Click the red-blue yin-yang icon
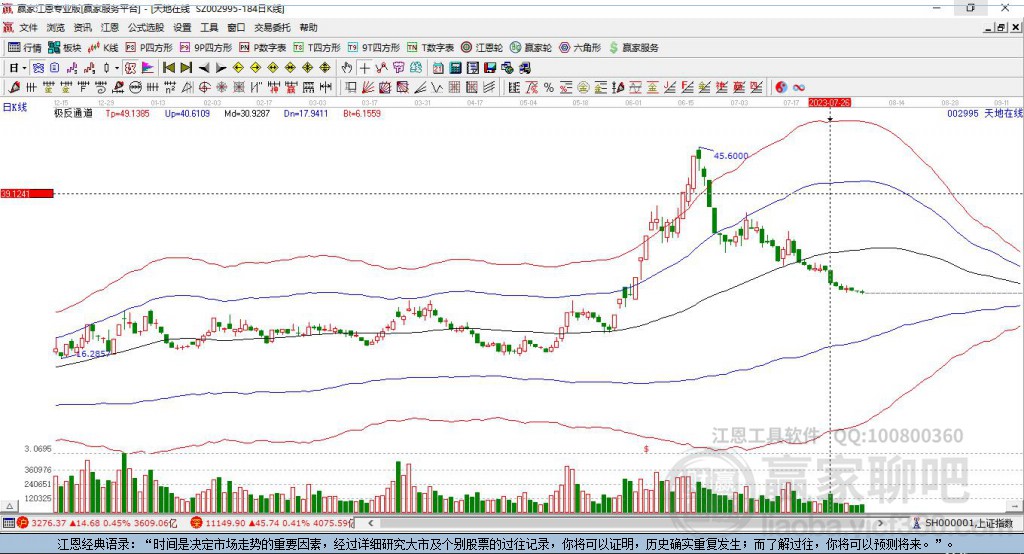The height and width of the screenshot is (554, 1024). [781, 88]
